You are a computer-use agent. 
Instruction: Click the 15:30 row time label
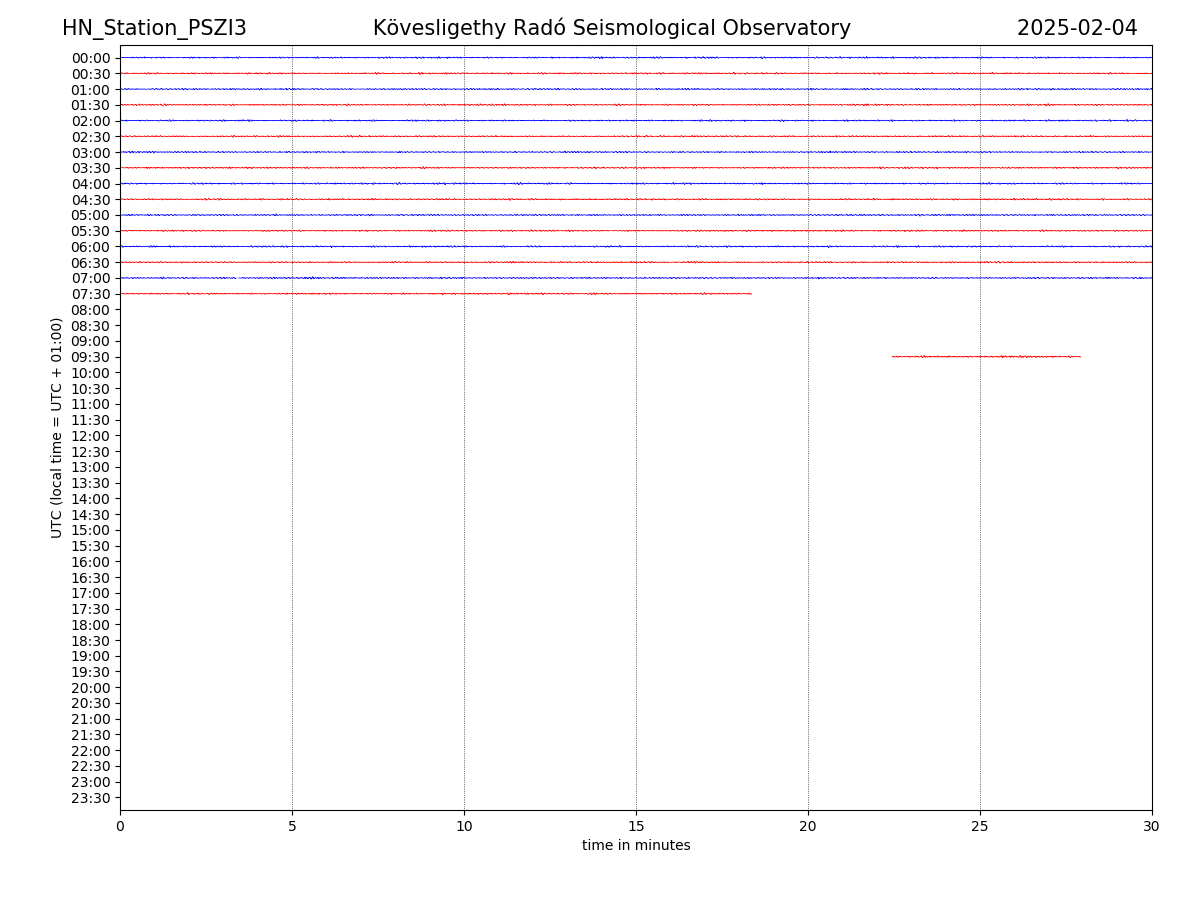click(91, 546)
